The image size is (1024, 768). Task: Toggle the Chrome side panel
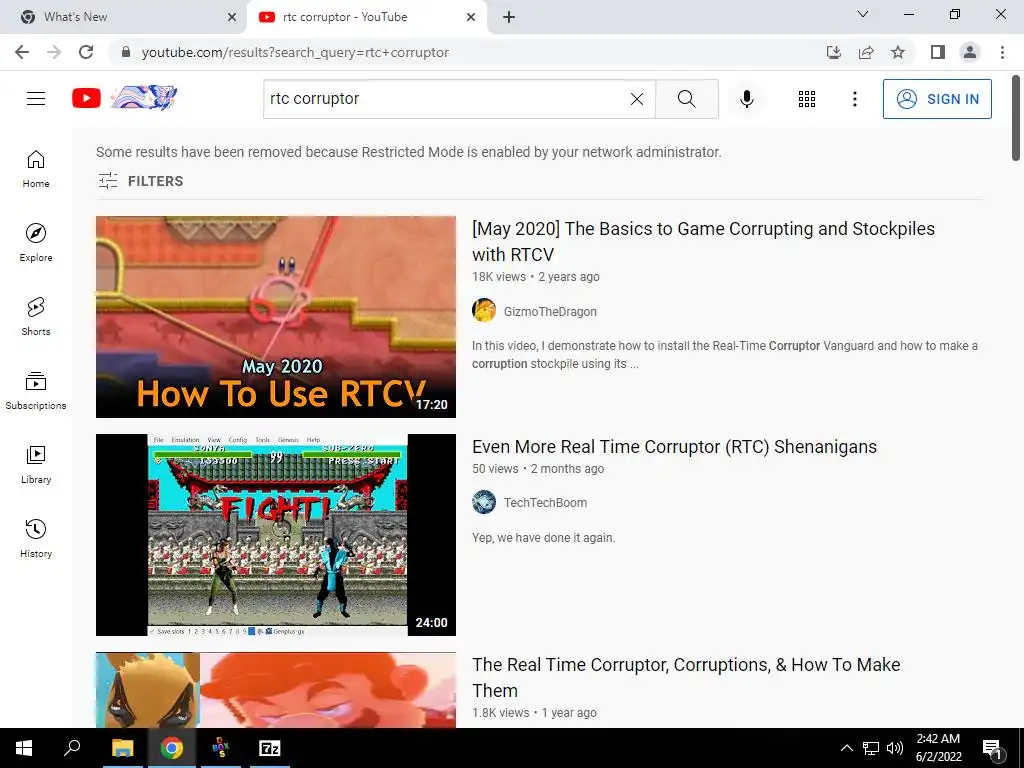tap(938, 52)
